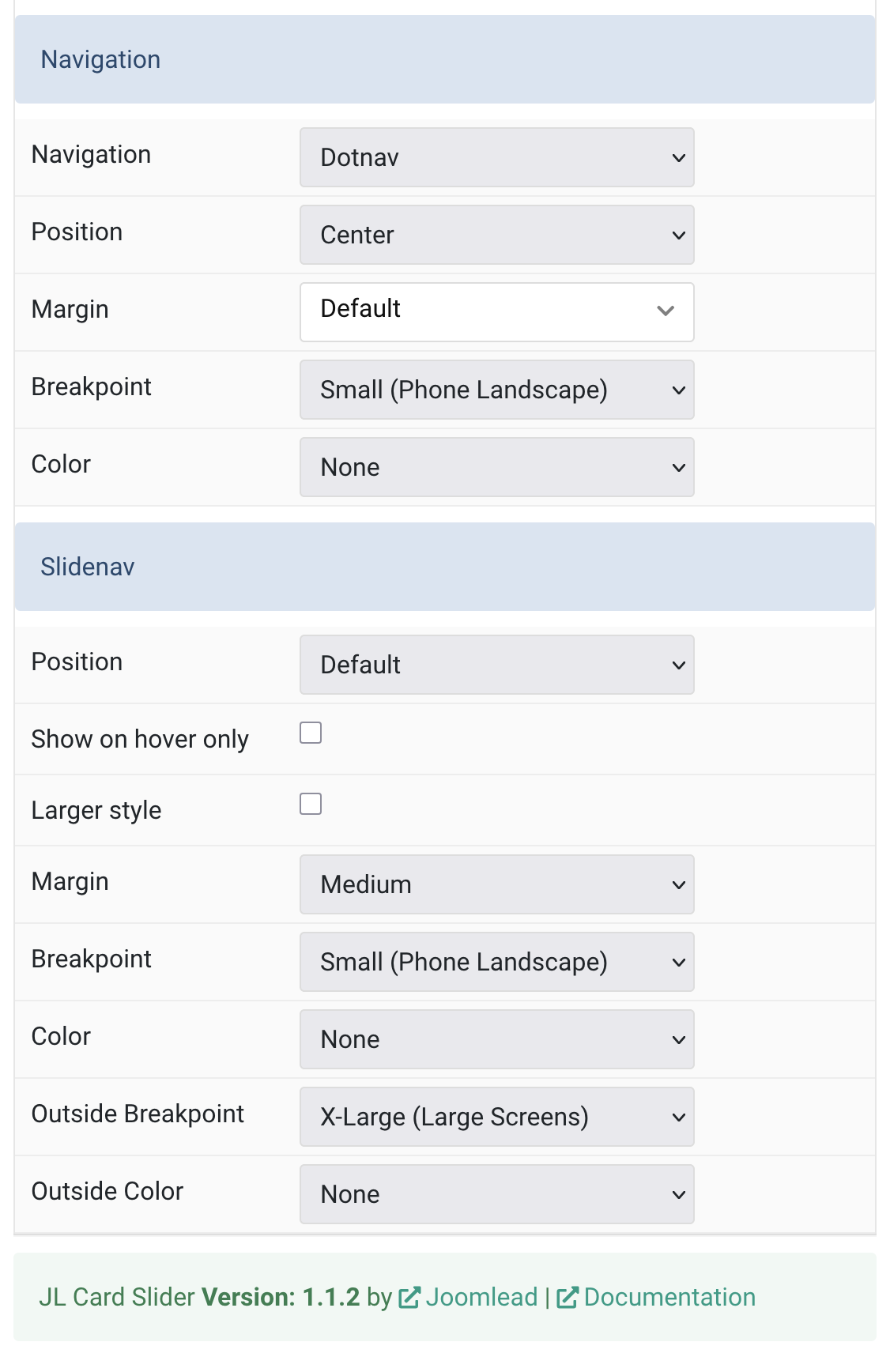
Task: Click the external link icon before Joomlead
Action: coord(409,1298)
